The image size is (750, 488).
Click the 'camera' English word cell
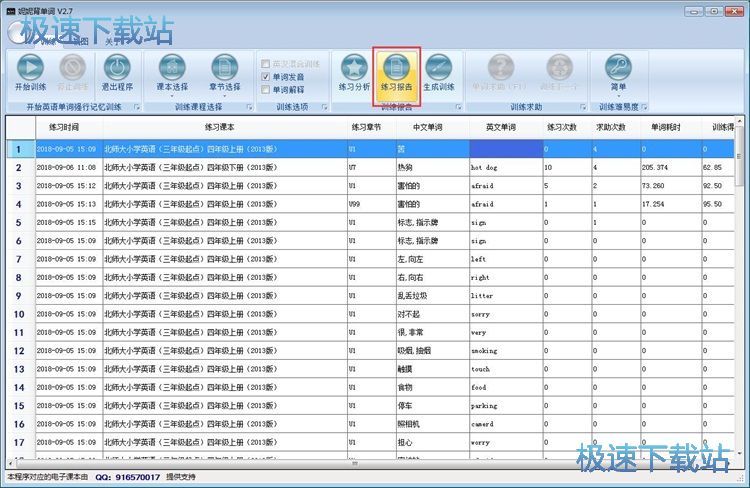pyautogui.click(x=506, y=424)
